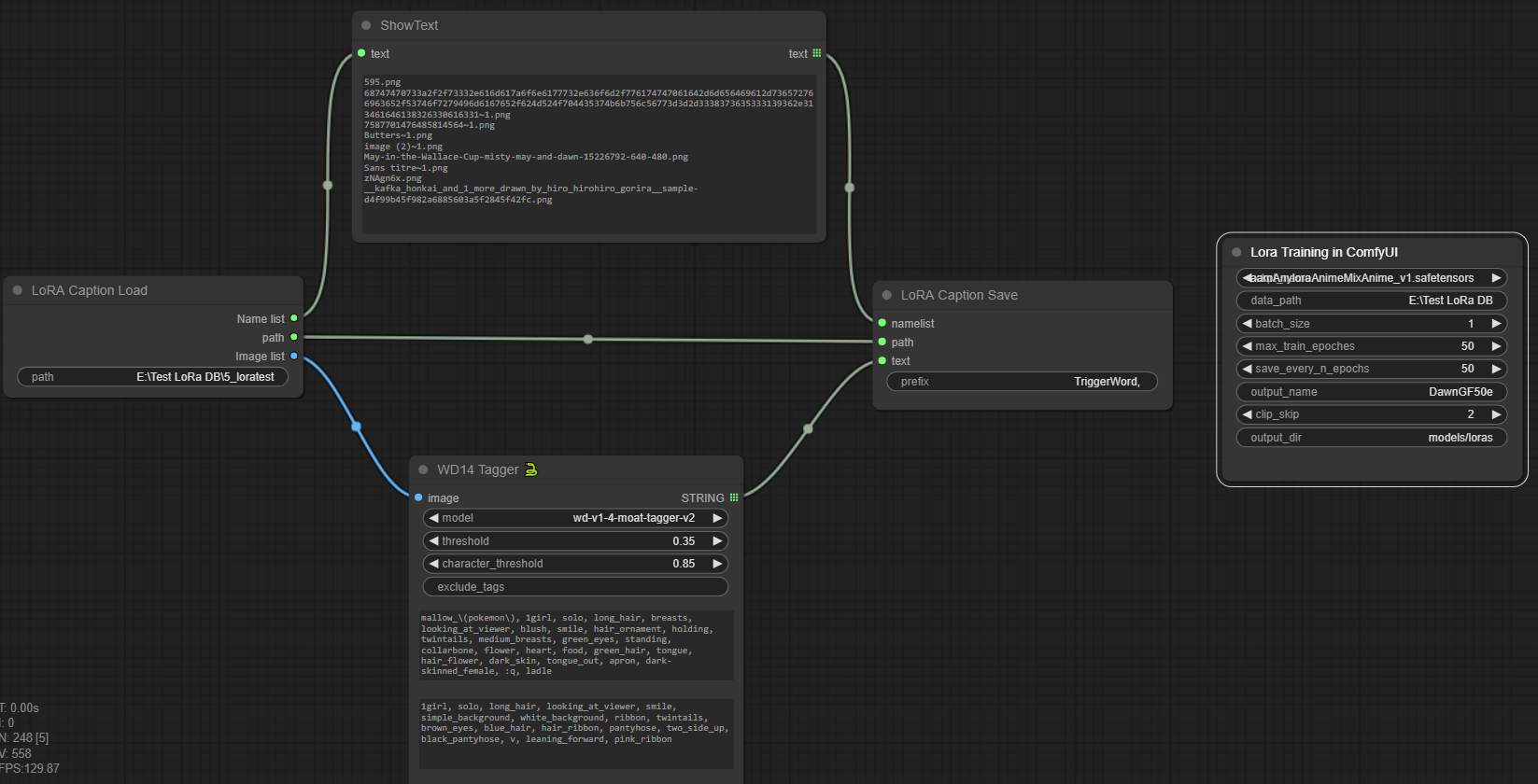Click the ShowText text output grid icon
The image size is (1538, 784).
coord(817,53)
